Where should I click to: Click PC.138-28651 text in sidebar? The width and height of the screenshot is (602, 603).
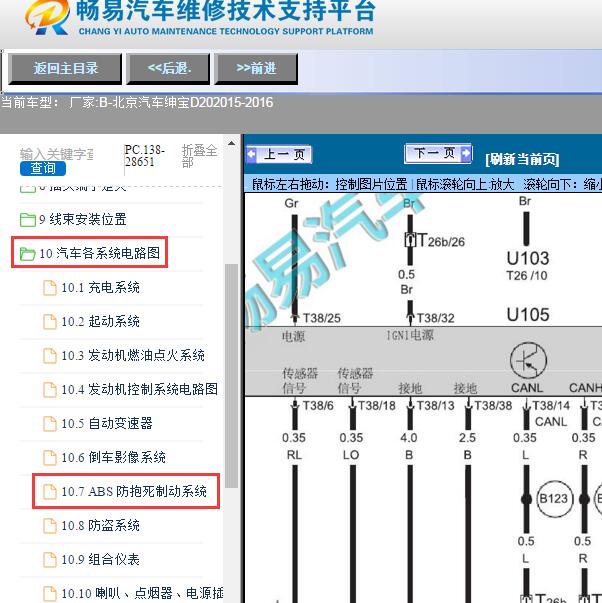click(145, 155)
